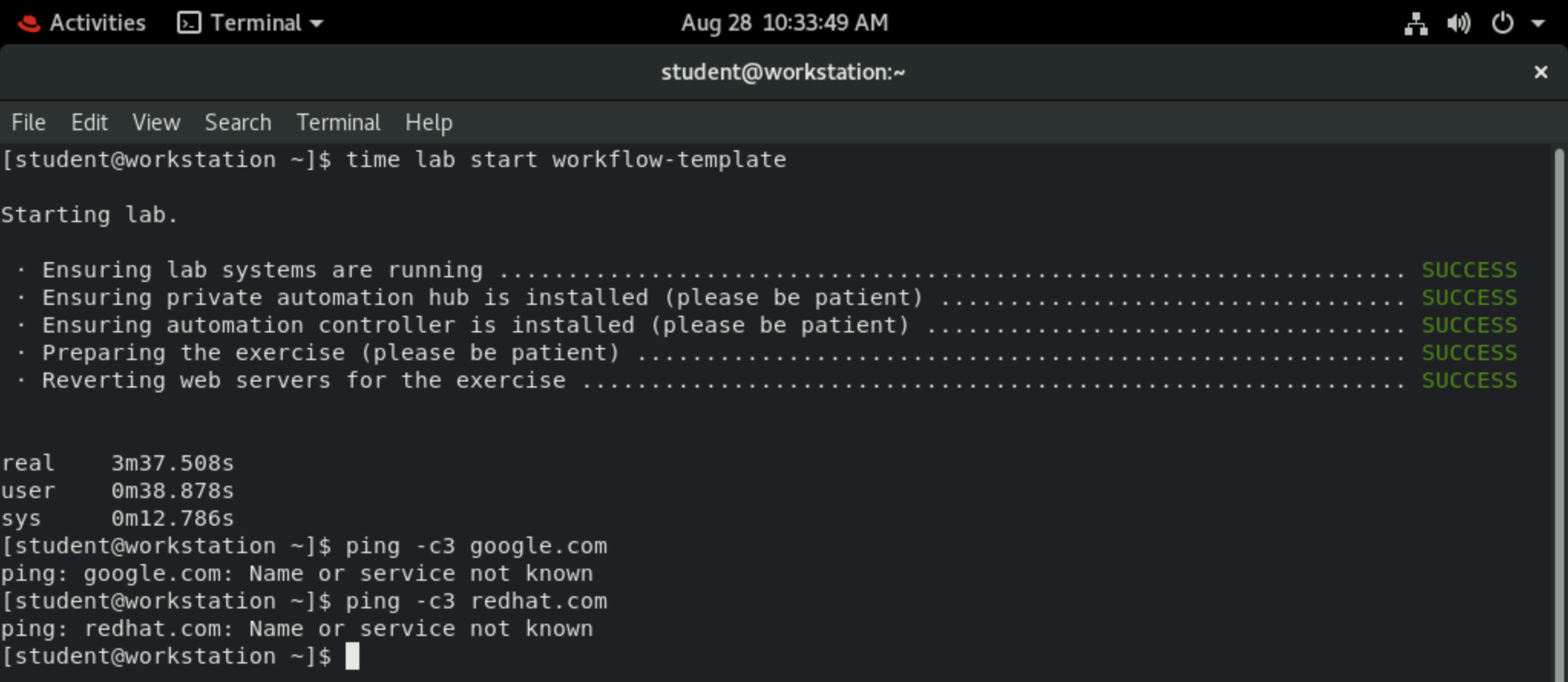Open the Help menu
Image resolution: width=1568 pixels, height=682 pixels.
[x=428, y=123]
